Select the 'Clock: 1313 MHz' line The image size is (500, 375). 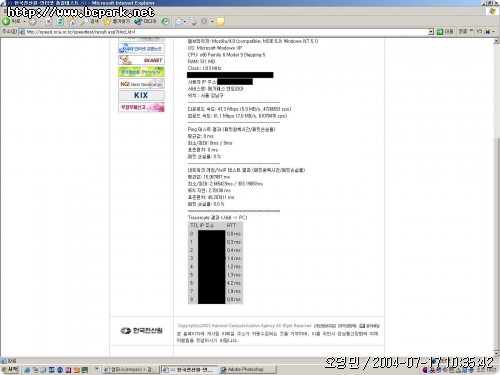[204, 68]
